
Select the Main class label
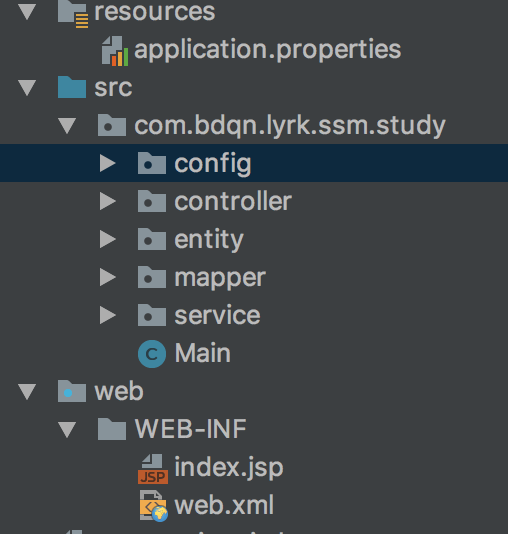click(203, 353)
